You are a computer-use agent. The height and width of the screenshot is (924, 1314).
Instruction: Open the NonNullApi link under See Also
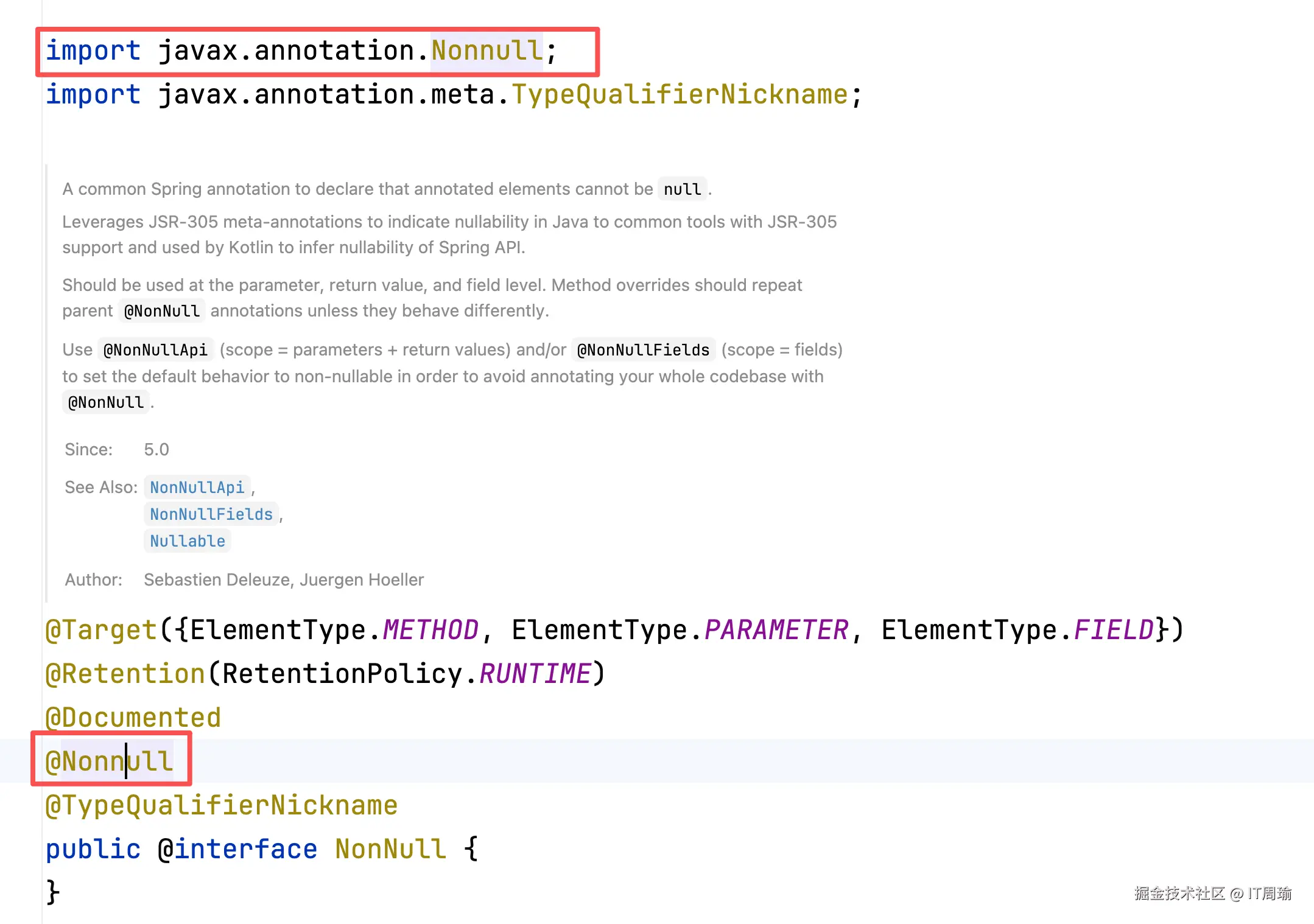(197, 488)
